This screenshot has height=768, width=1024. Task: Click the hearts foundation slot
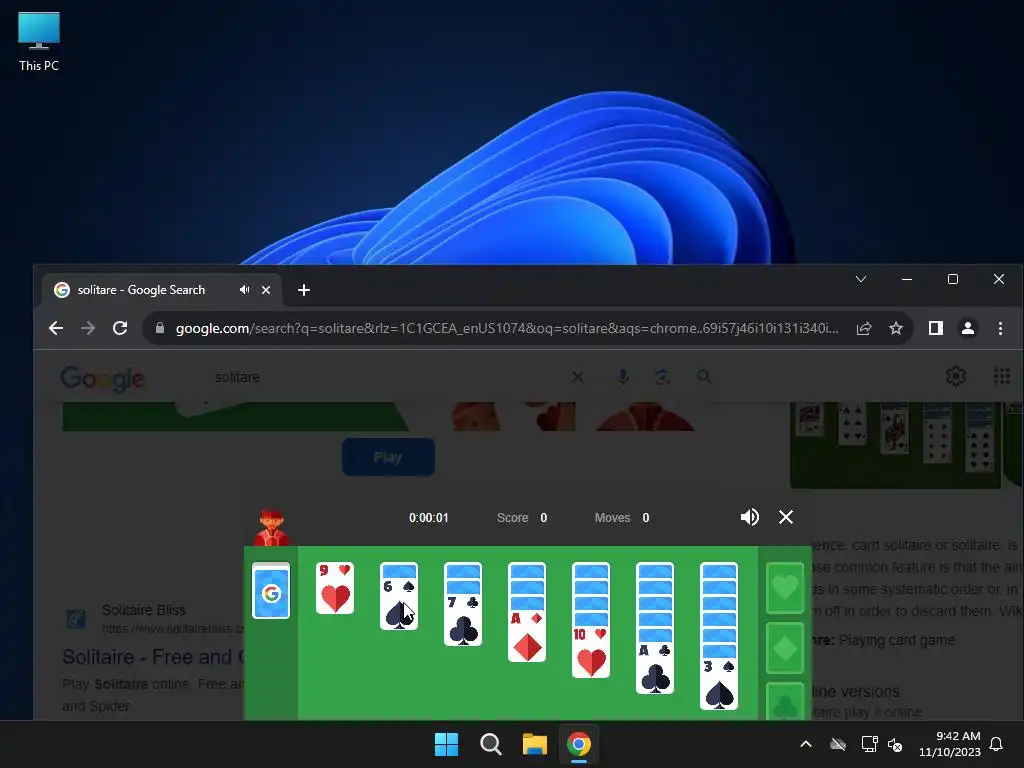point(785,588)
